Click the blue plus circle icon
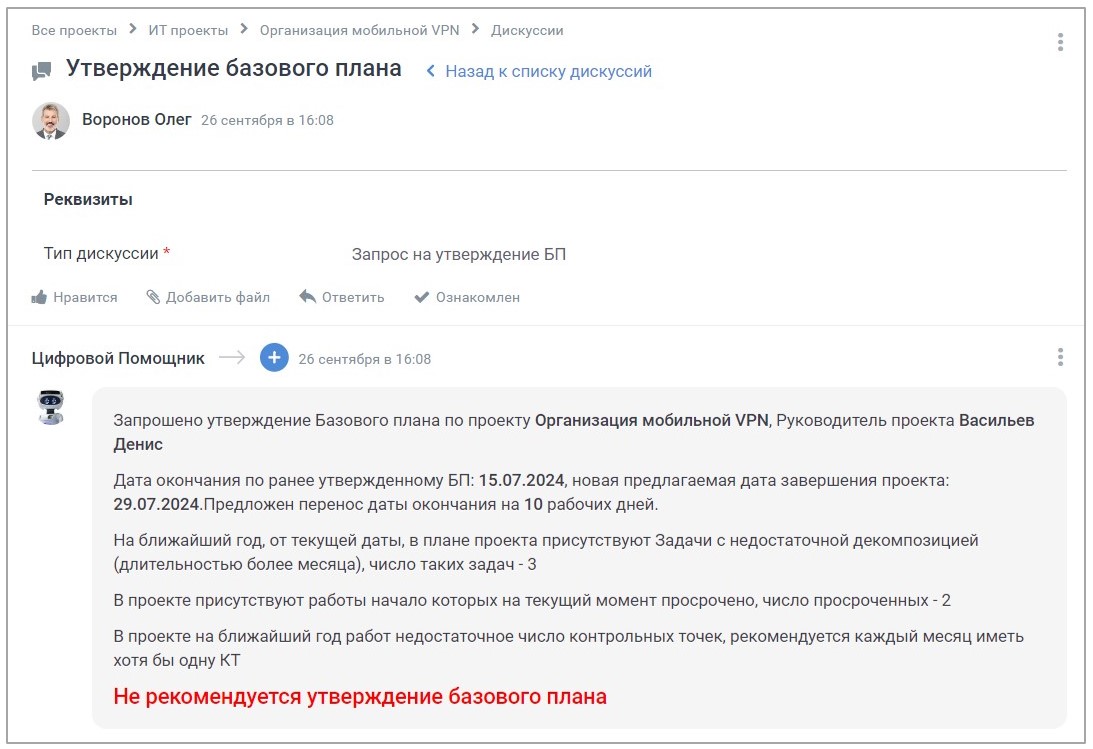The height and width of the screenshot is (749, 1093). pos(274,358)
